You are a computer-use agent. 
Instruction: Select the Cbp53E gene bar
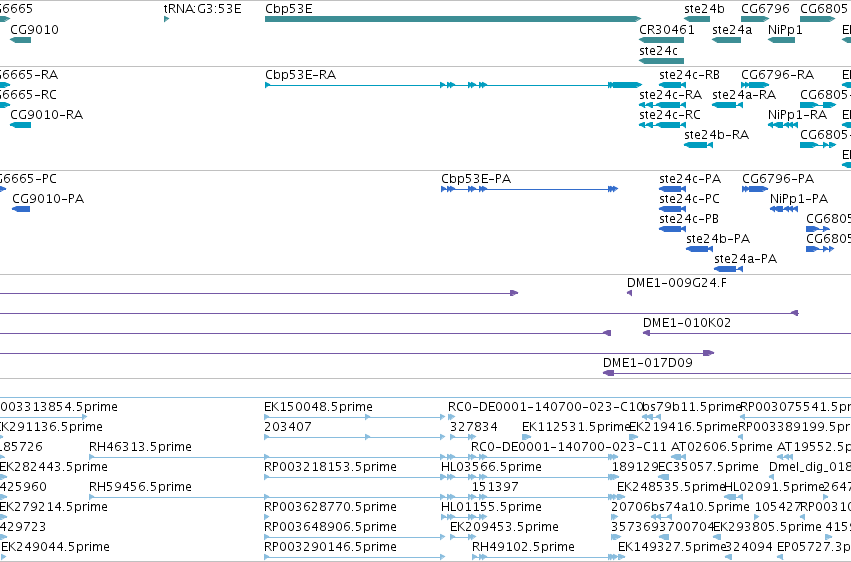point(453,19)
